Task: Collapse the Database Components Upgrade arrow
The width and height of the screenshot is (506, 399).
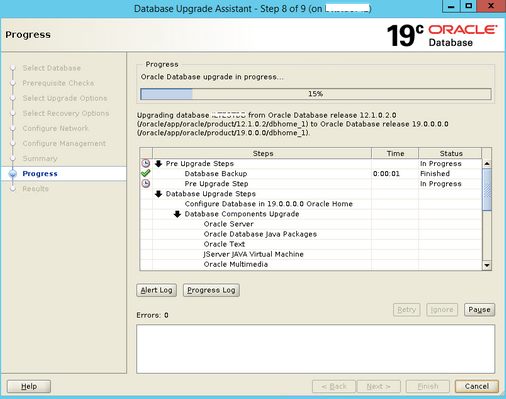Action: 177,214
